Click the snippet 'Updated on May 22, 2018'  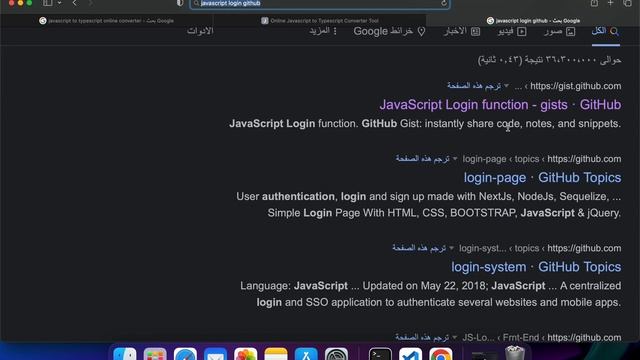[425, 286]
